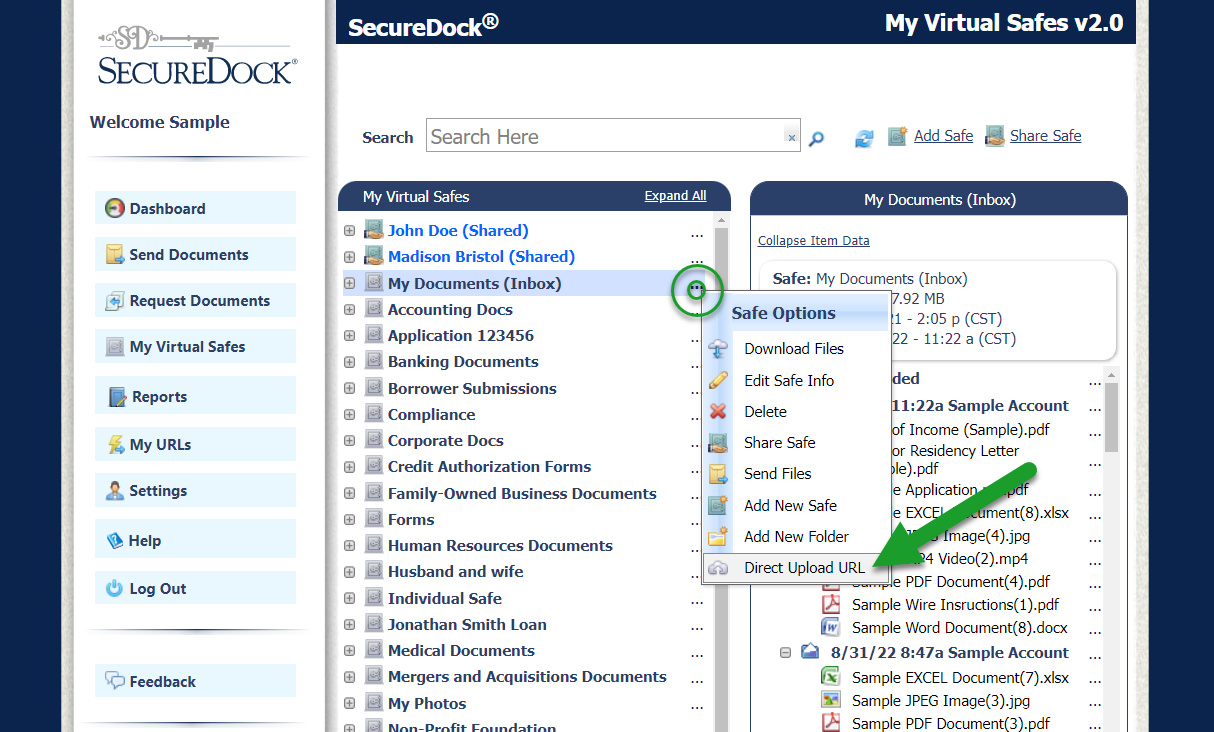Click the Accounting Docs safe icon
This screenshot has width=1214, height=732.
374,309
